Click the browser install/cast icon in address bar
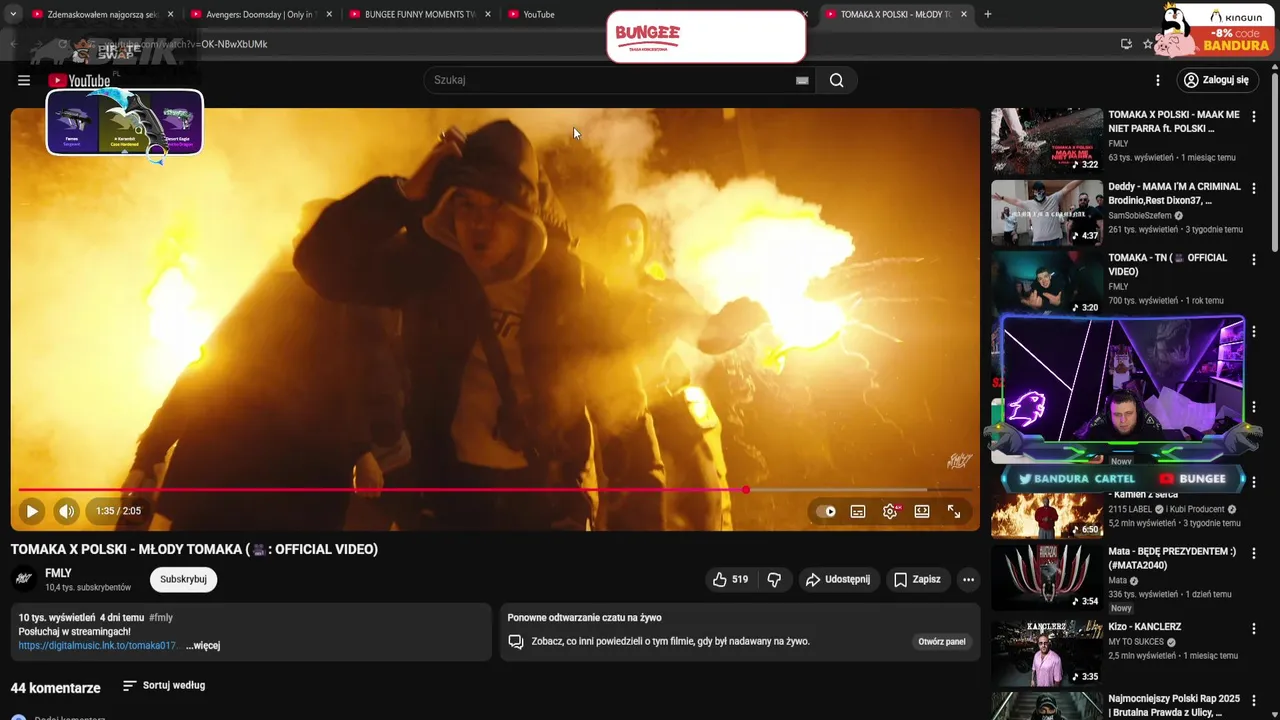1280x720 pixels. click(x=1126, y=44)
